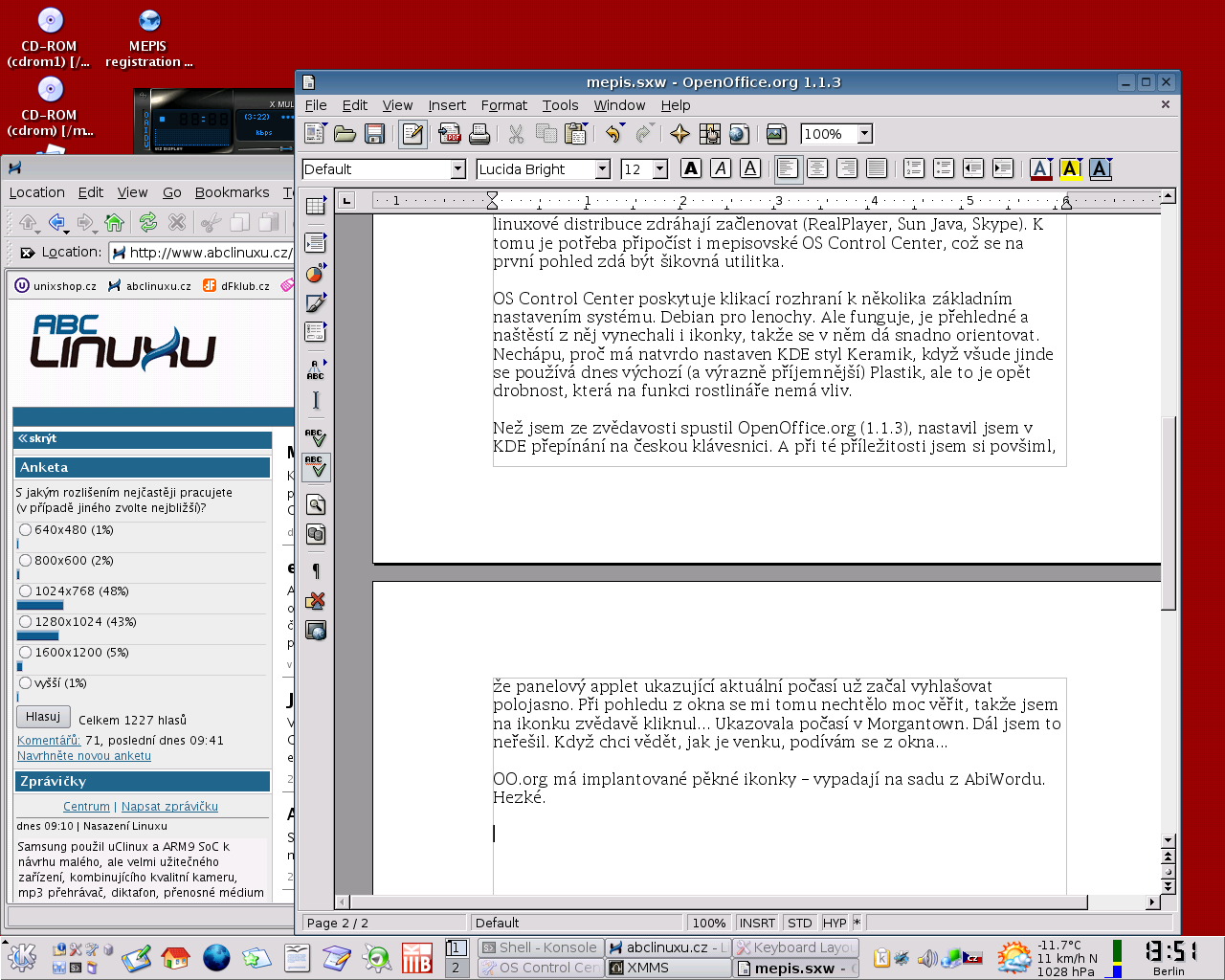Viewport: 1225px width, 980px height.
Task: Open the Insert menu
Action: 447,105
